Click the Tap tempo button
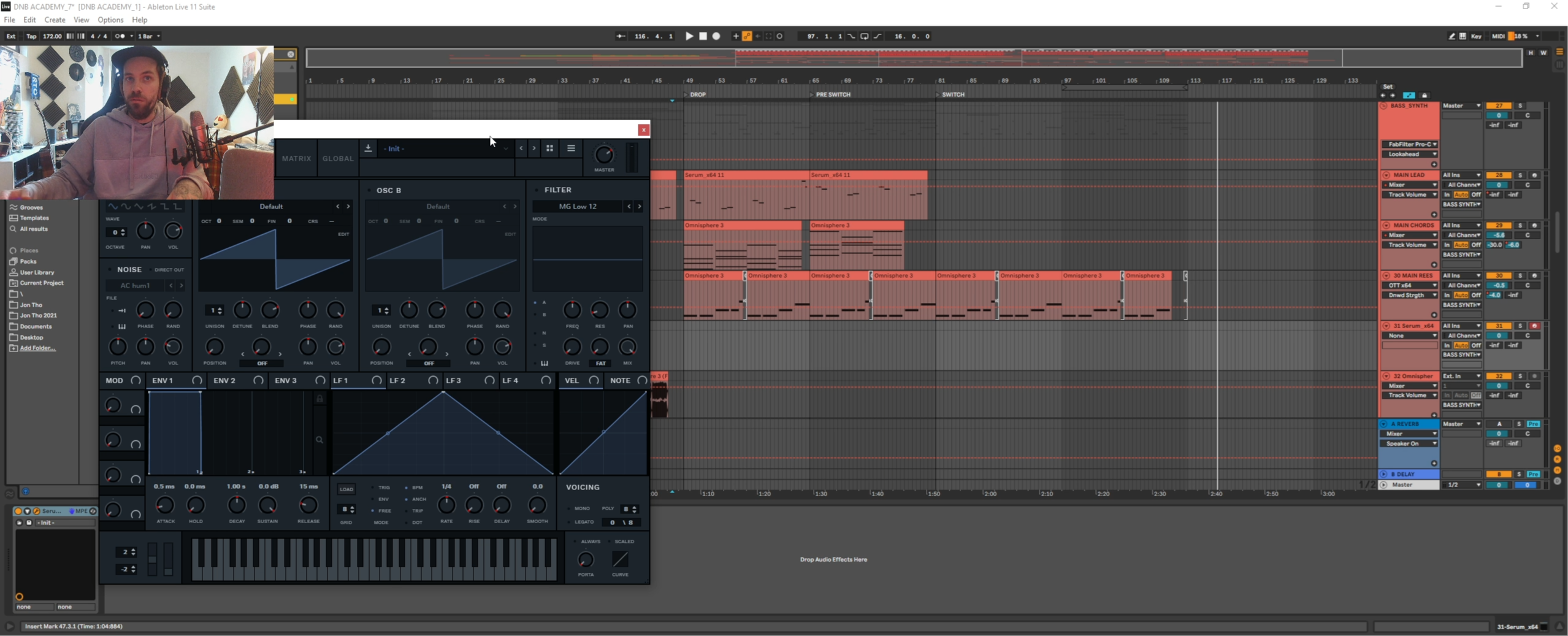 [31, 36]
